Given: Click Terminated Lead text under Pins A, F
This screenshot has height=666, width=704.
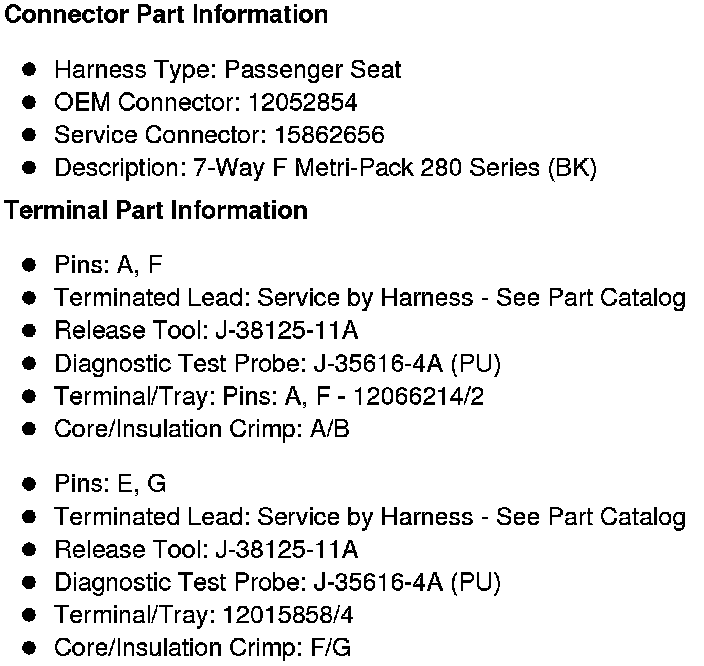Looking at the screenshot, I should tap(370, 298).
